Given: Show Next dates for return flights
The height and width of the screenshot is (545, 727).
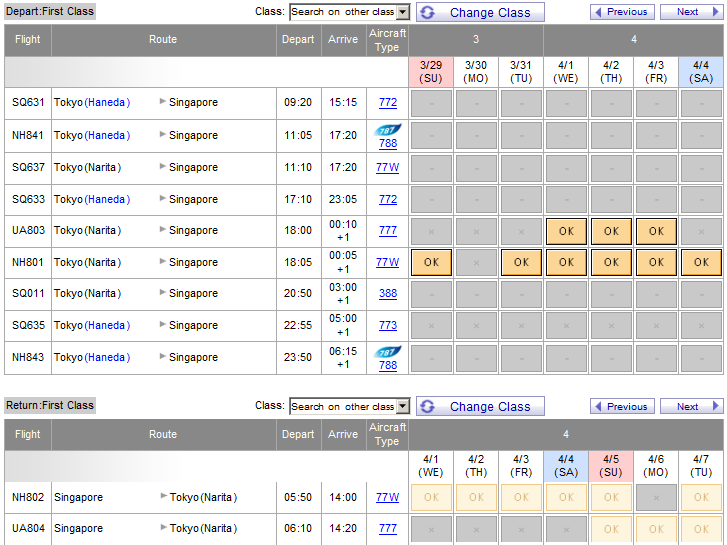Looking at the screenshot, I should click(x=693, y=406).
